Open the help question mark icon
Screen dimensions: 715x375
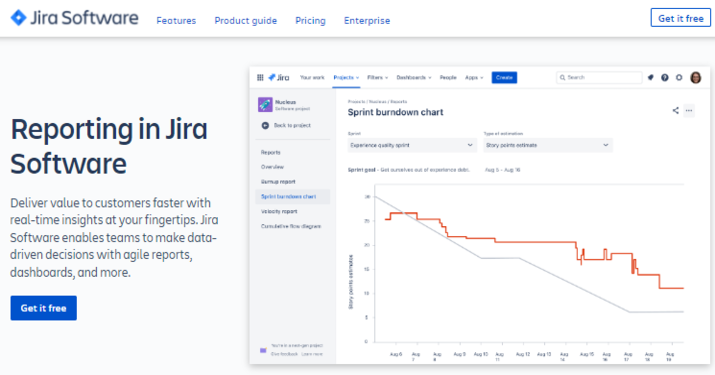click(665, 78)
